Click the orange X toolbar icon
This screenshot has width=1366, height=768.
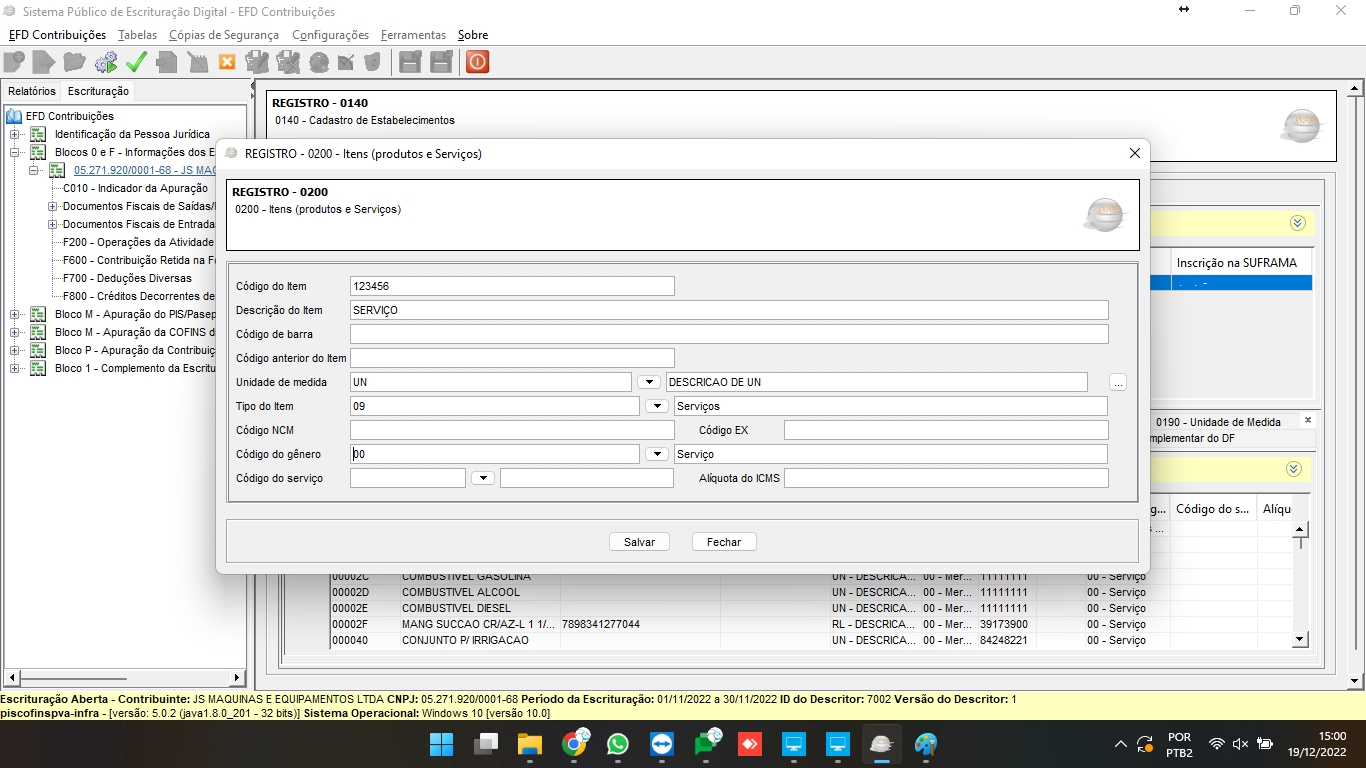click(227, 62)
